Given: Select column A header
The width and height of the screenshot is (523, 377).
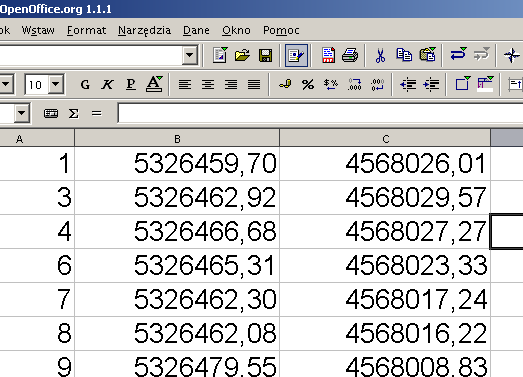Looking at the screenshot, I should (37, 138).
